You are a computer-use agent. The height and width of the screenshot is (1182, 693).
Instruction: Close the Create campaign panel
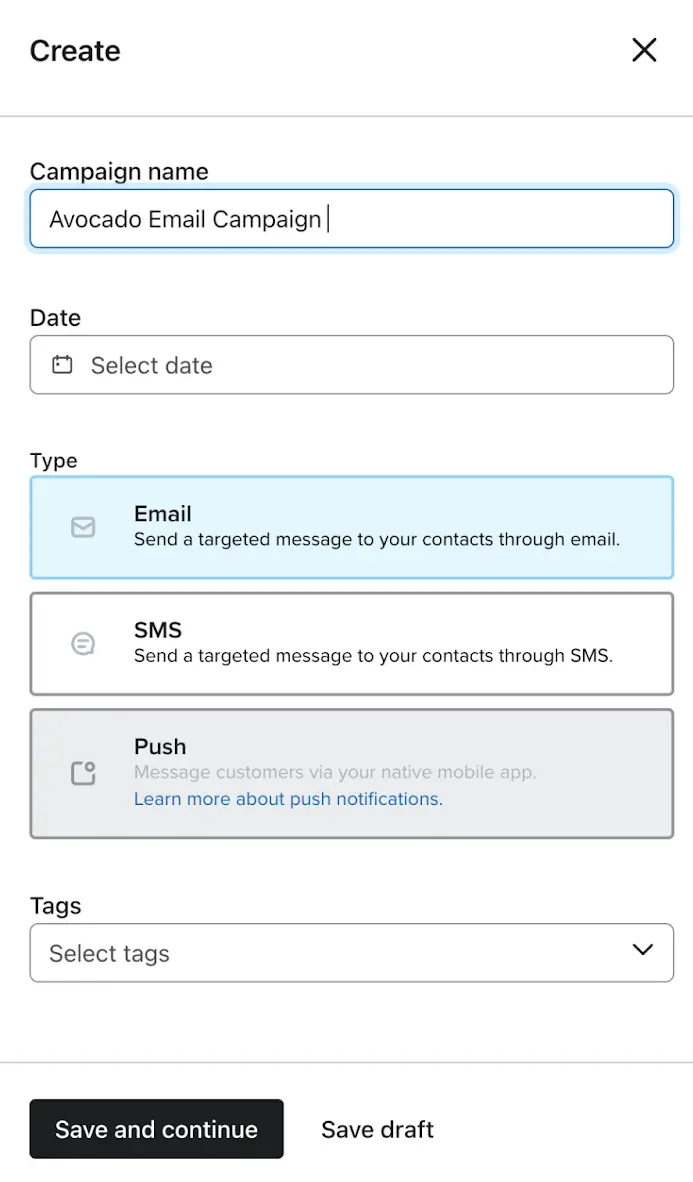pos(644,50)
